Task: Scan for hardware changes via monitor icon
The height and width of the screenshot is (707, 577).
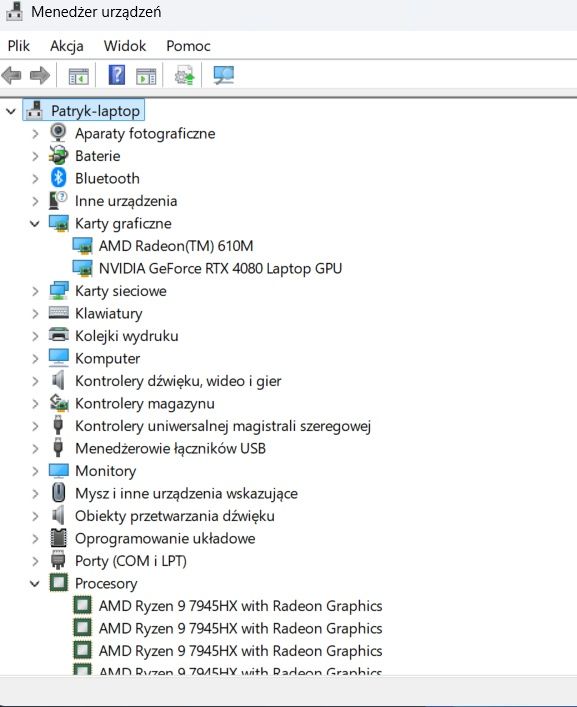Action: pyautogui.click(x=224, y=75)
